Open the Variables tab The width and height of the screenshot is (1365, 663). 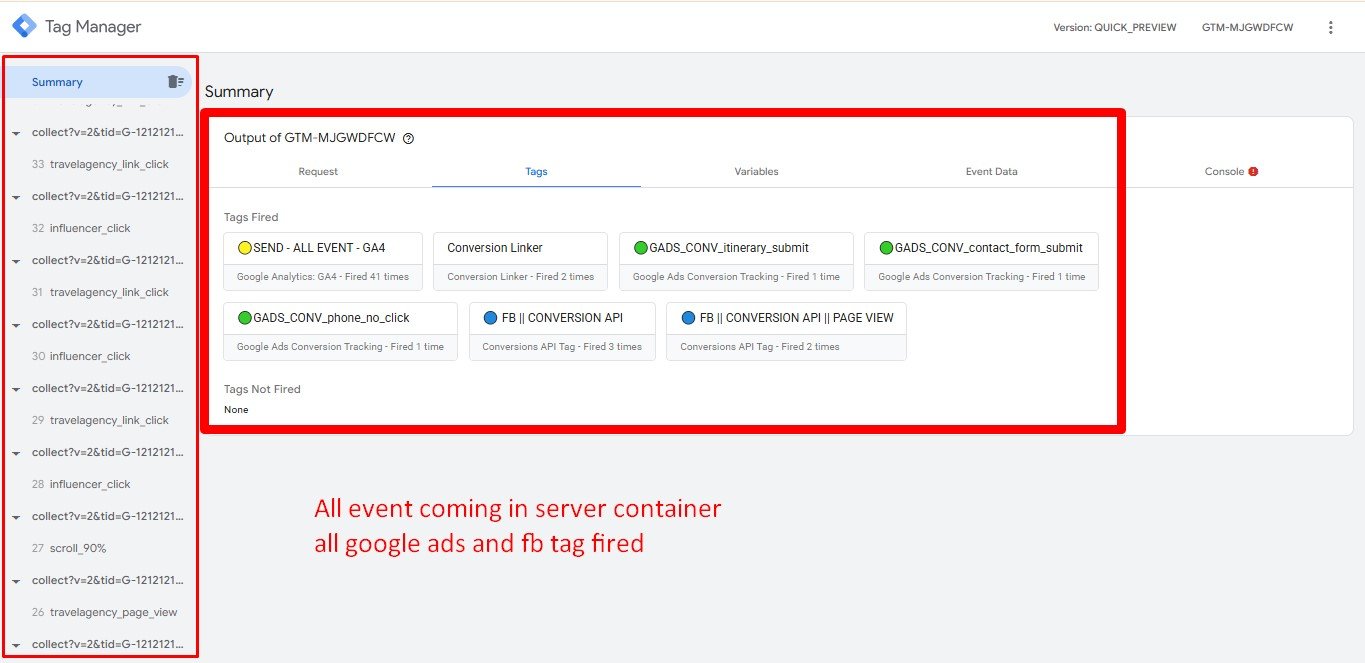coord(756,172)
